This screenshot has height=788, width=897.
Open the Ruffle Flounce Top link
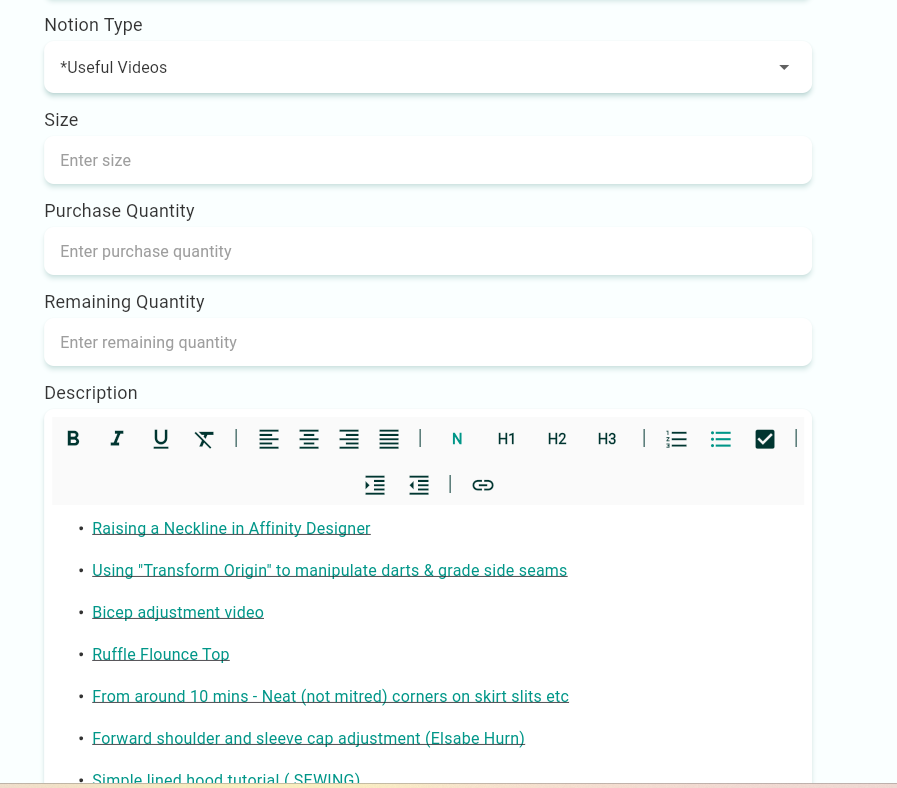tap(161, 654)
